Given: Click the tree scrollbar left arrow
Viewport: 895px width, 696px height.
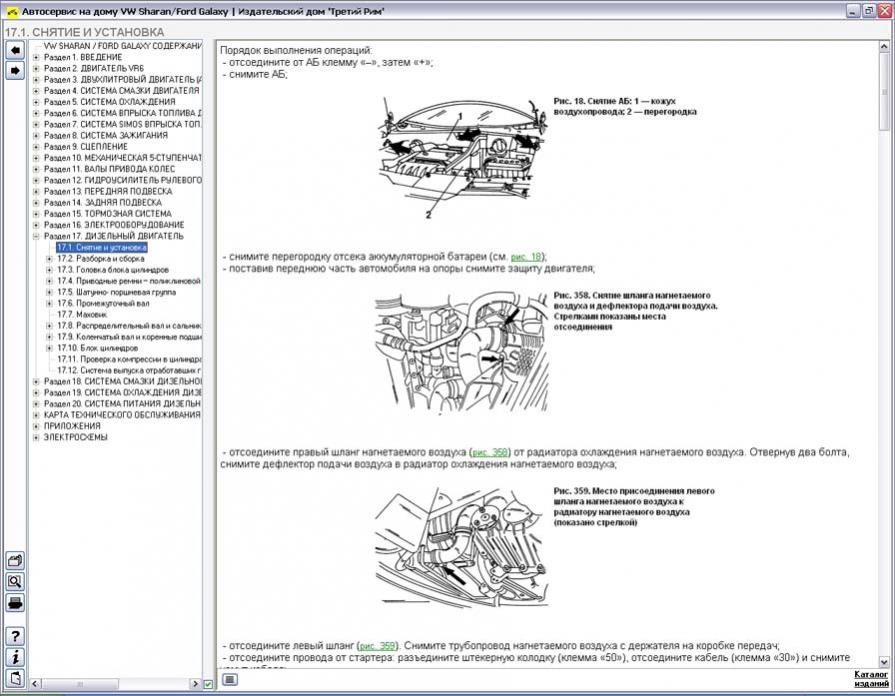Looking at the screenshot, I should 35,683.
